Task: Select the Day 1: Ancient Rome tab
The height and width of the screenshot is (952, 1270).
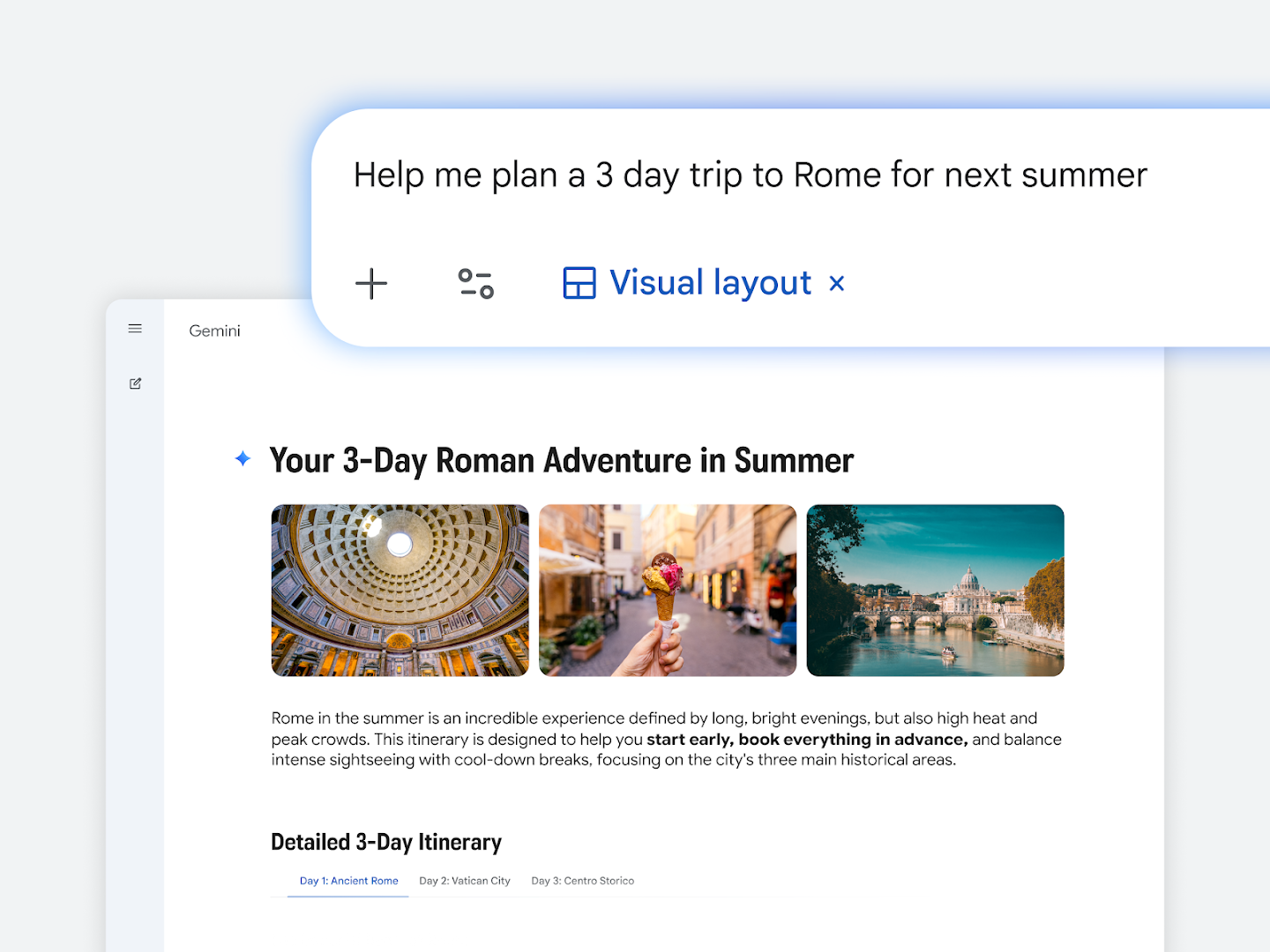Action: (x=348, y=881)
